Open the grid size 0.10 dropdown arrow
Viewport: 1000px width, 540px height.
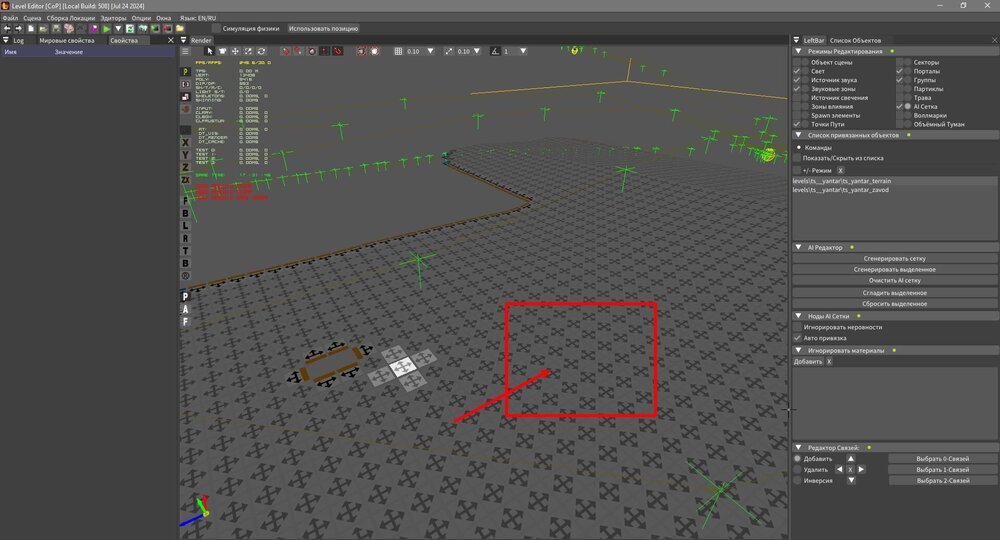(429, 51)
